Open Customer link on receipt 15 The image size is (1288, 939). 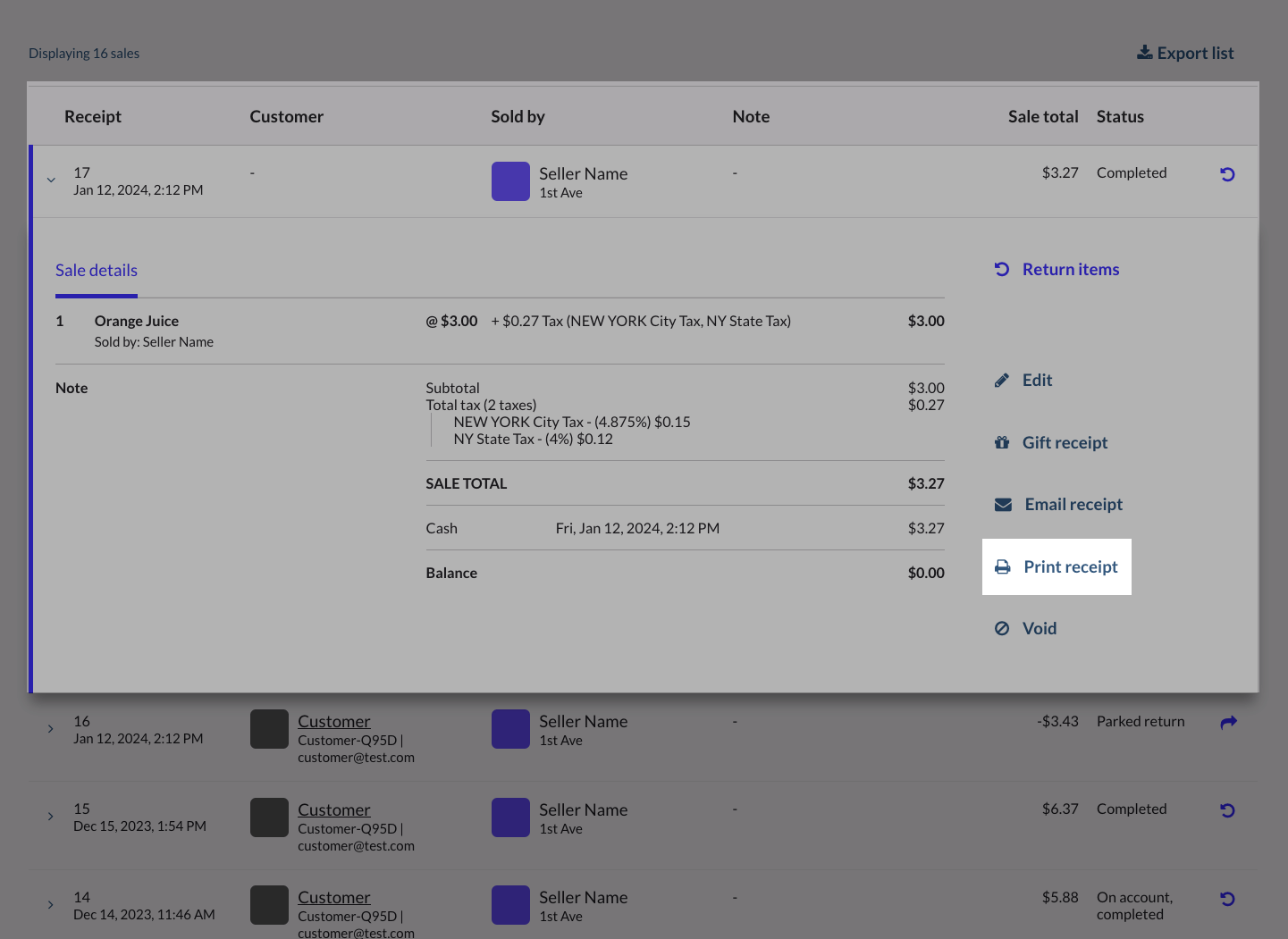(x=333, y=809)
